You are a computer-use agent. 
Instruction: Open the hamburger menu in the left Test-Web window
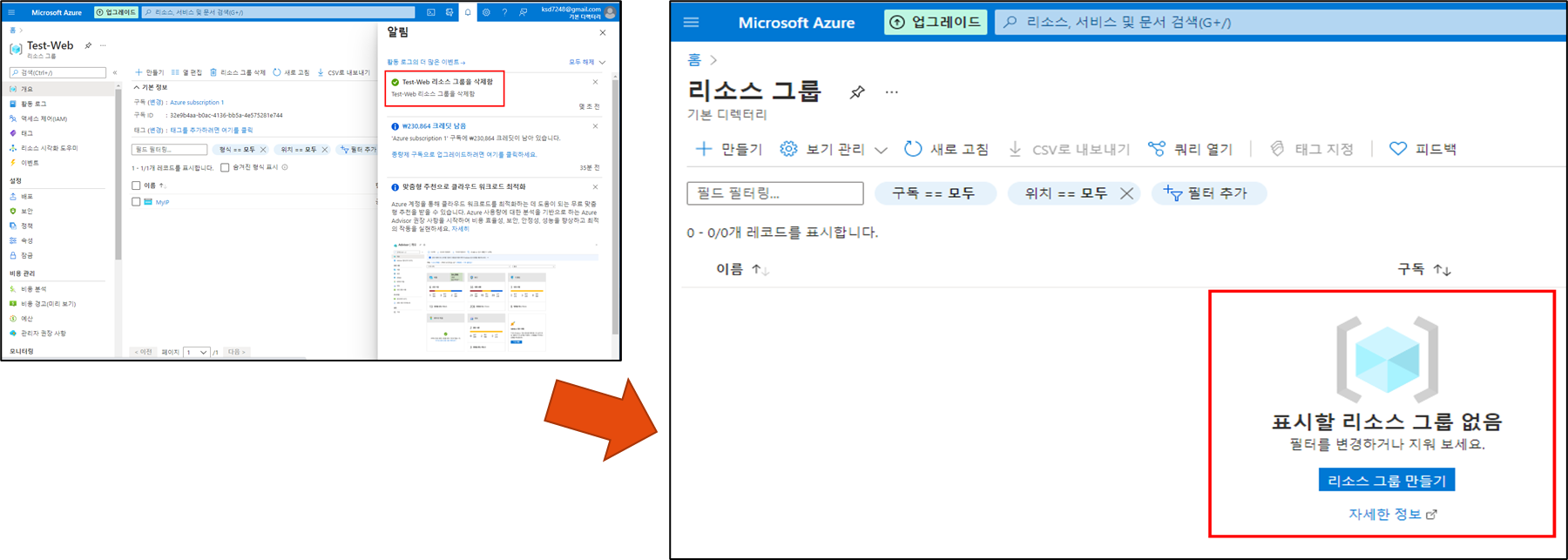(x=11, y=12)
